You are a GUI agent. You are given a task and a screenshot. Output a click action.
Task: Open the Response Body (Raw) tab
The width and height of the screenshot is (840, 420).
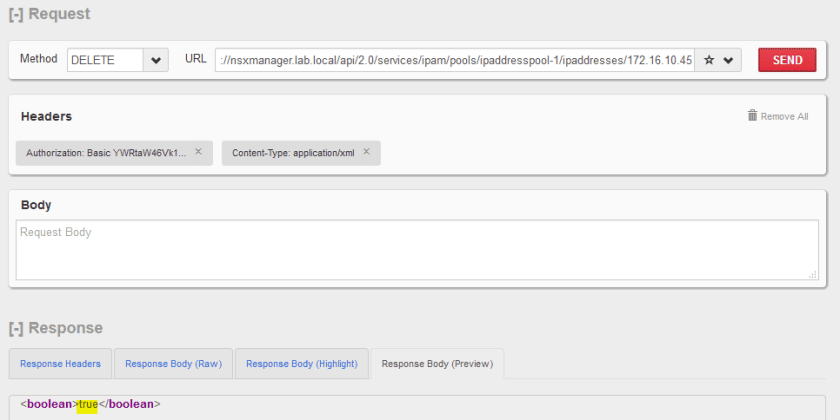[x=173, y=364]
